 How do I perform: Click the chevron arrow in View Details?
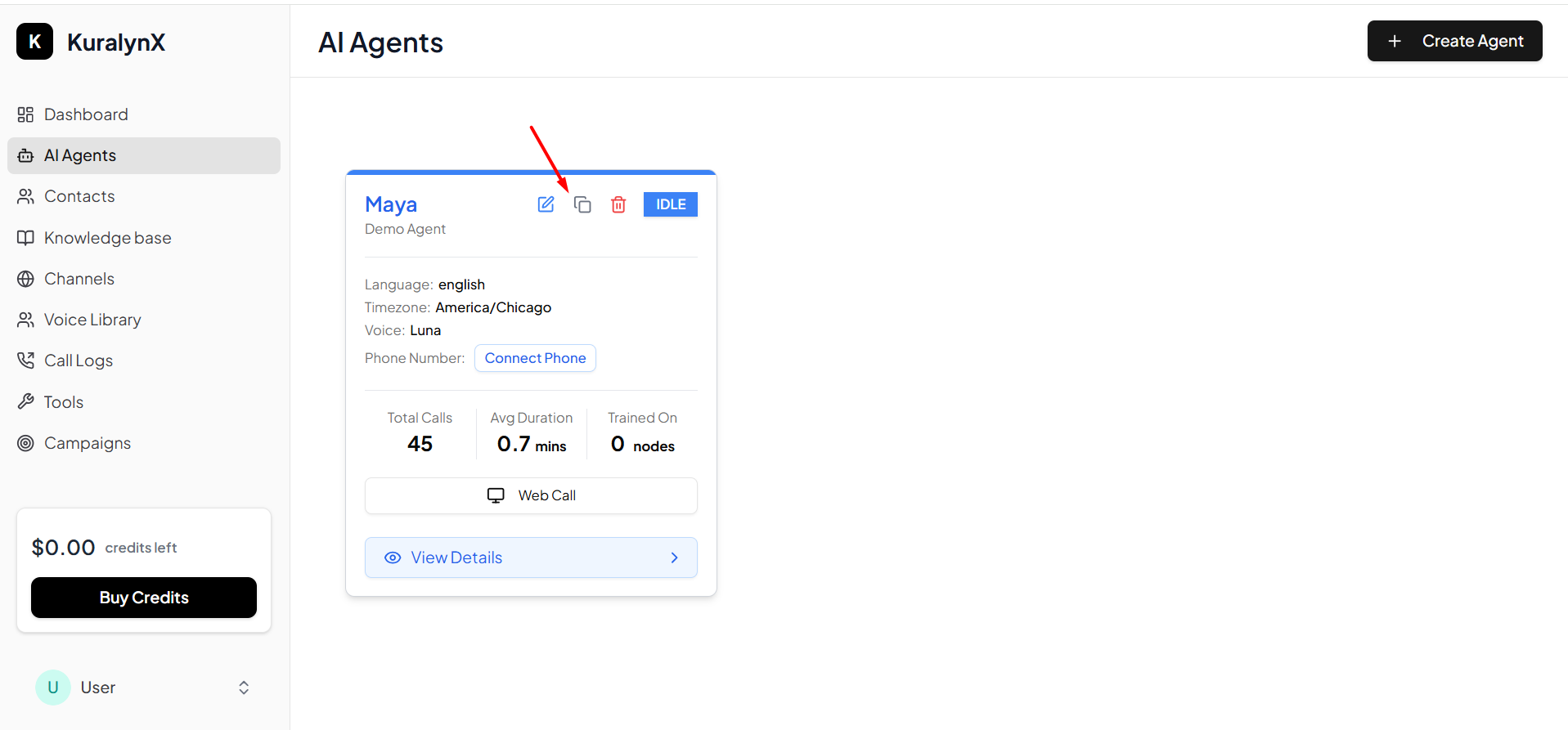674,558
